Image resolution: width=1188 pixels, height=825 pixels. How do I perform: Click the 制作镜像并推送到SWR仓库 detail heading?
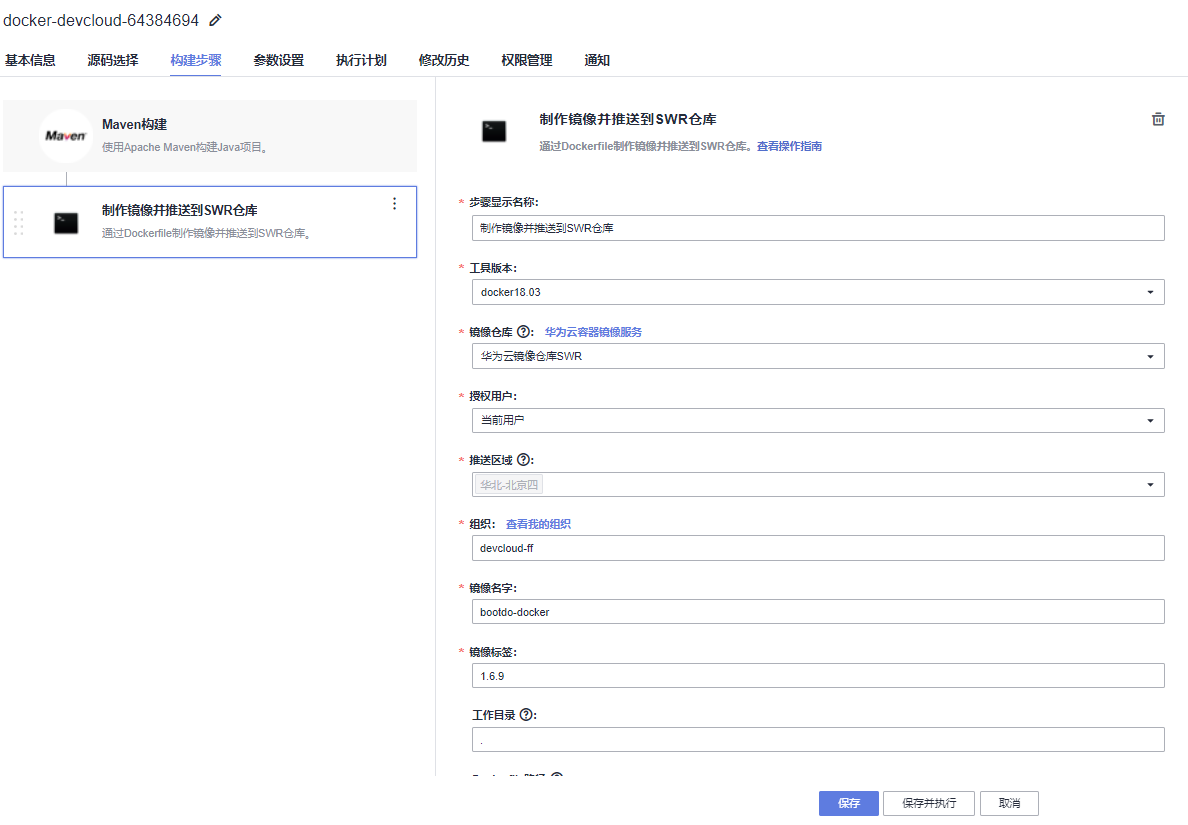click(x=627, y=119)
